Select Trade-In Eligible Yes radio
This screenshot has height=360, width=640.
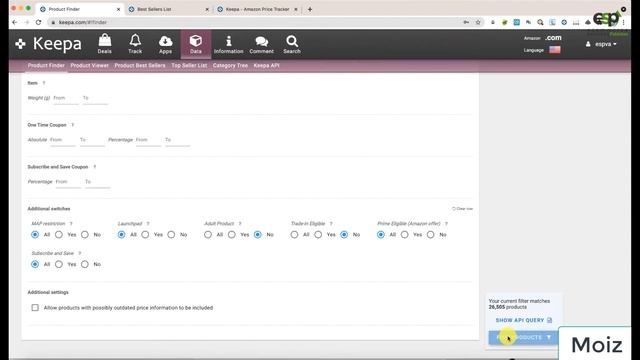(x=318, y=235)
